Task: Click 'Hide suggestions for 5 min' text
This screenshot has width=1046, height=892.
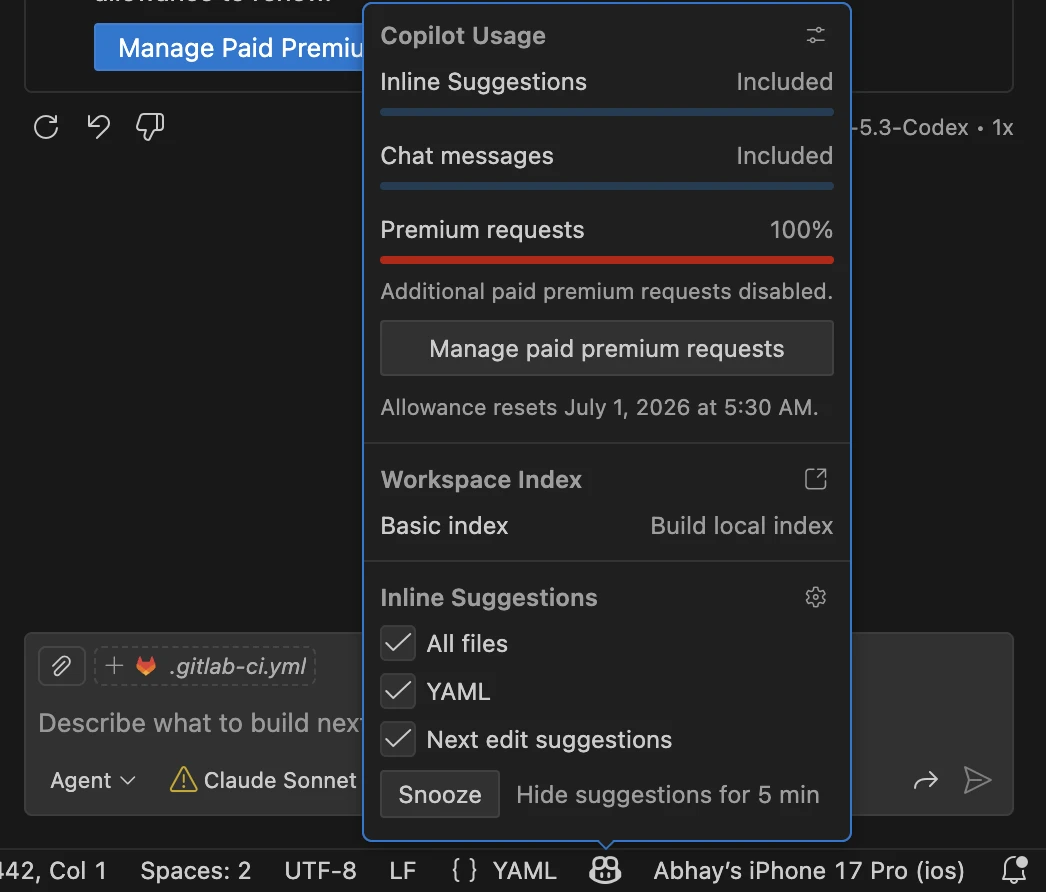Action: 668,795
